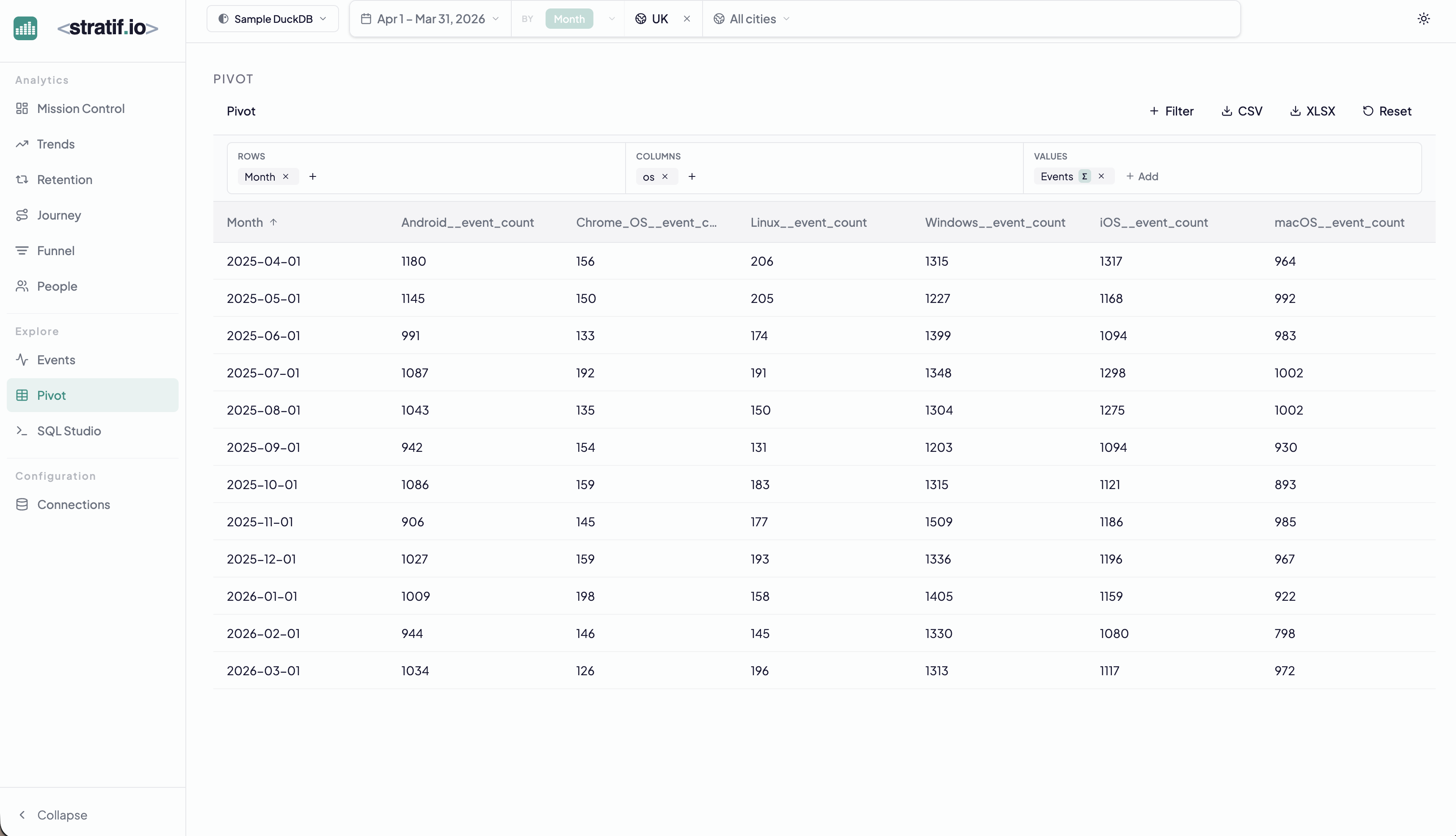Add a new value measure
The height and width of the screenshot is (836, 1456).
1142,176
